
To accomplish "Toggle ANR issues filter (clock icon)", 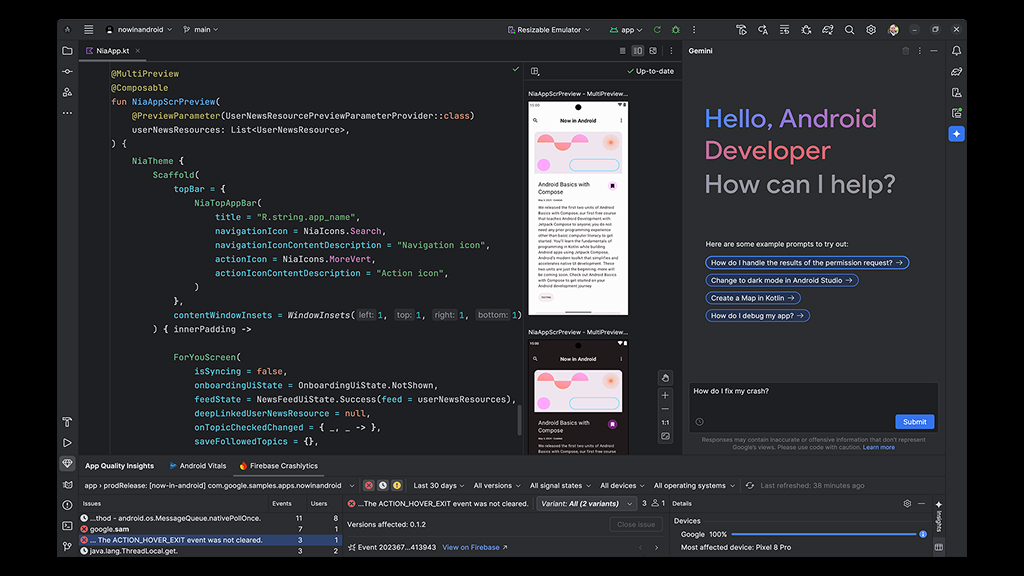I will coord(383,485).
